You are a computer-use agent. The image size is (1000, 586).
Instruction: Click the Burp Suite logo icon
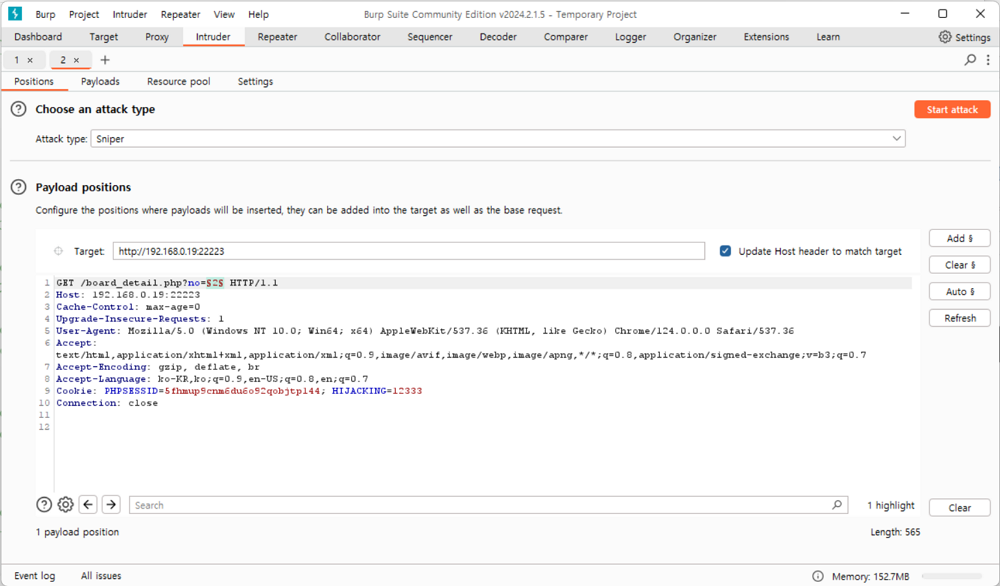pos(15,13)
